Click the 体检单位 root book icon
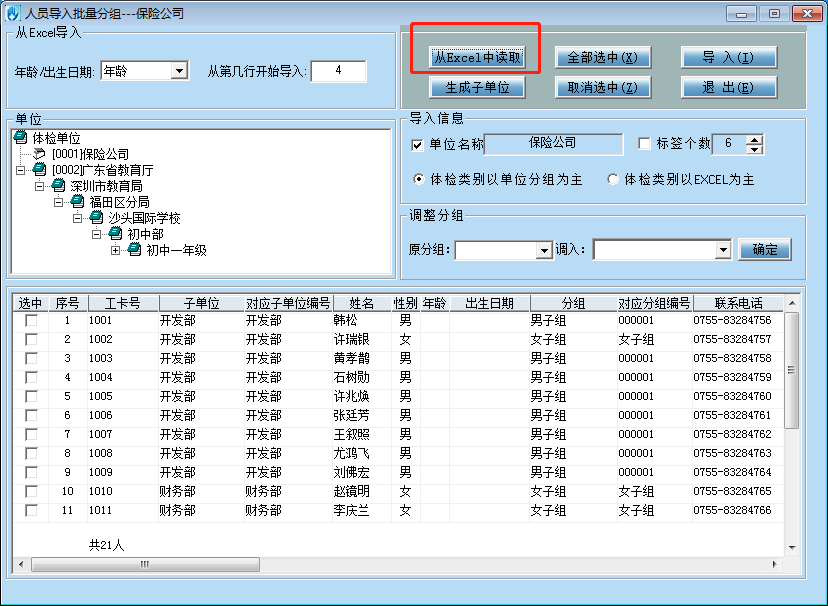Viewport: 828px width, 606px height. [x=21, y=138]
